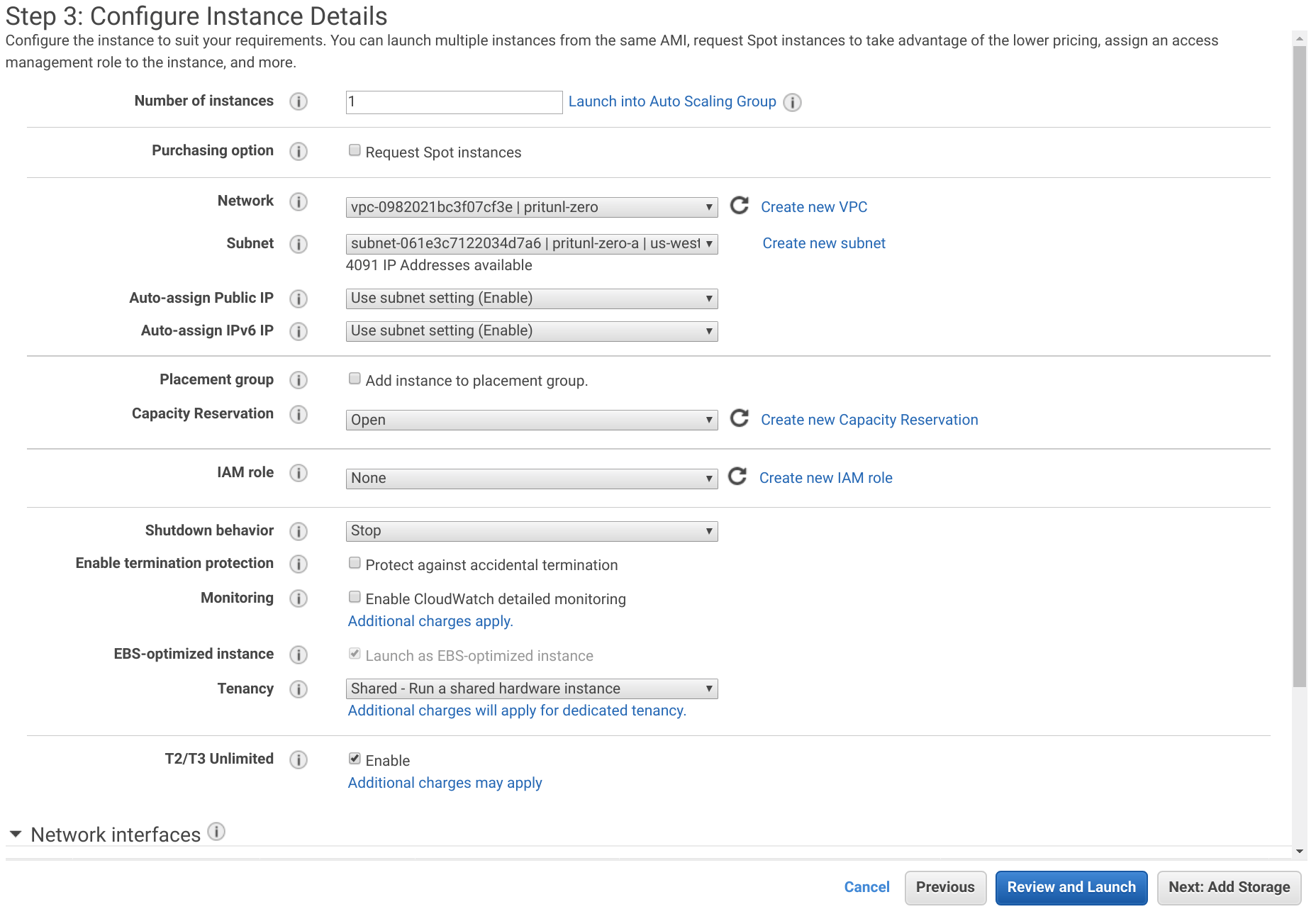Open Auto-assign IPv6 IP dropdown
1316x914 pixels.
click(x=532, y=331)
